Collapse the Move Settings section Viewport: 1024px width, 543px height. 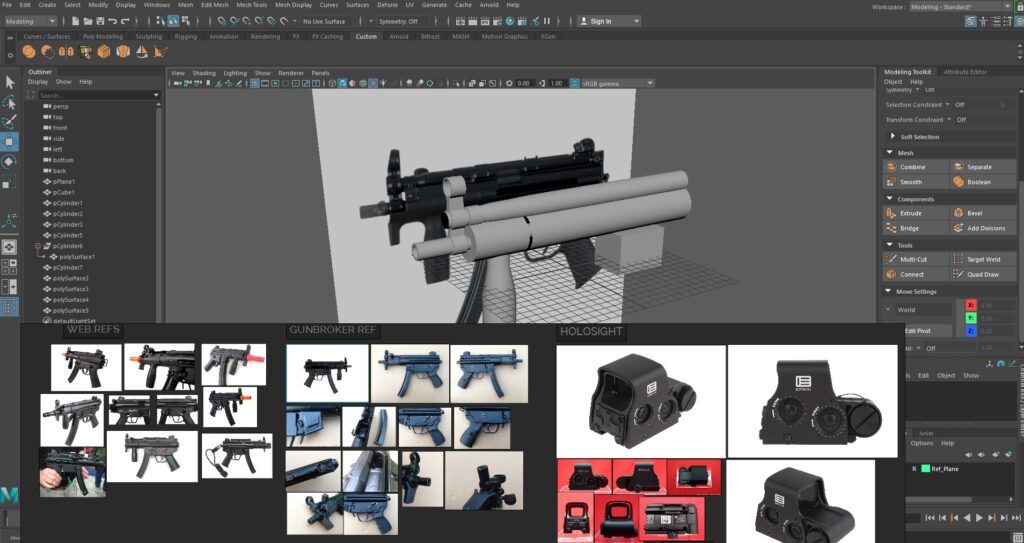pos(889,291)
